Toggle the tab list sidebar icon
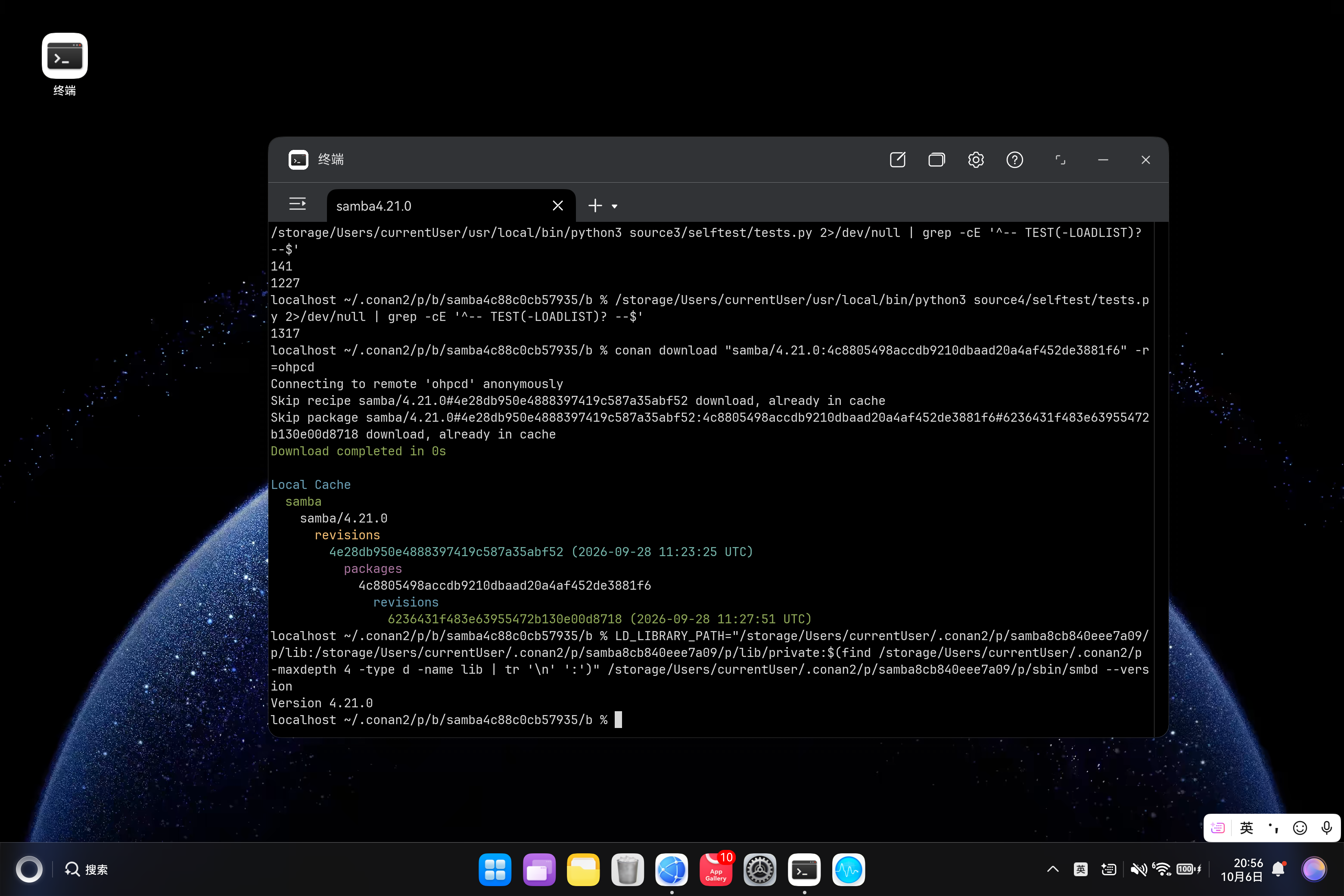 tap(298, 204)
